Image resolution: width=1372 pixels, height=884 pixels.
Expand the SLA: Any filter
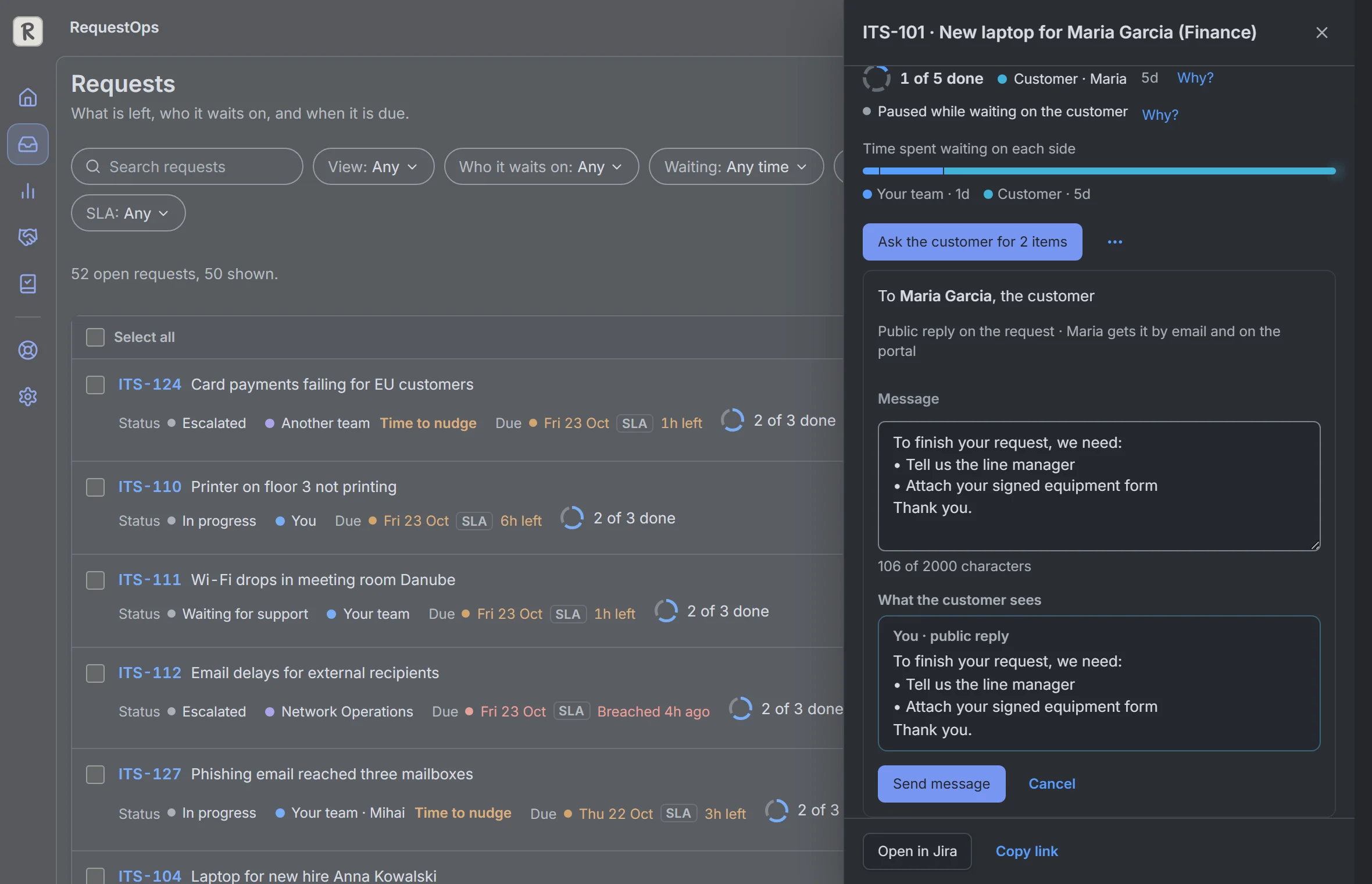click(x=128, y=213)
